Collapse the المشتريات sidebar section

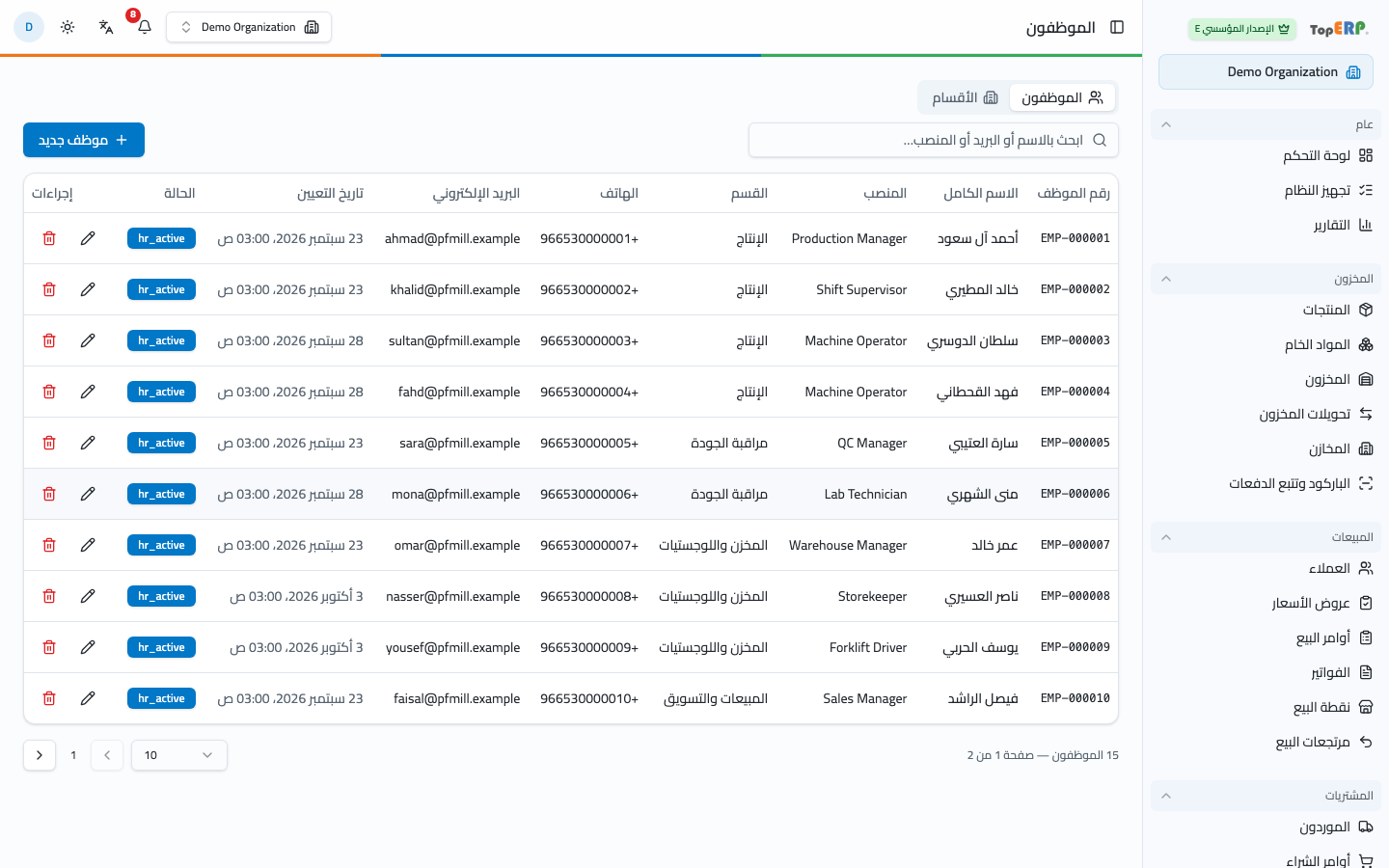1266,796
